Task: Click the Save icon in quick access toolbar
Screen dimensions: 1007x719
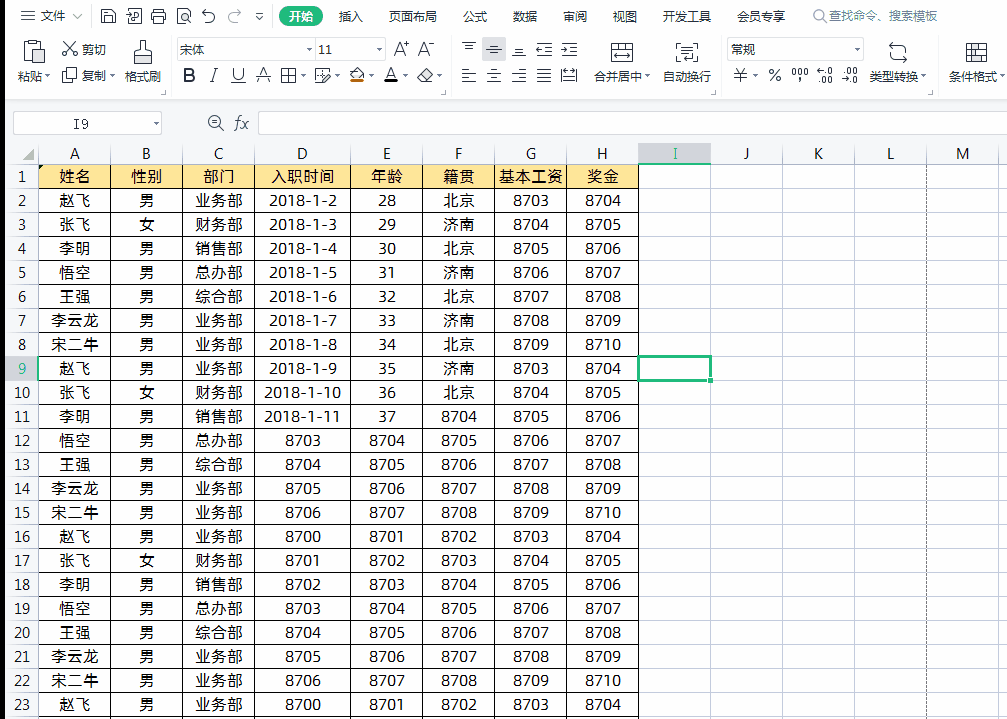Action: coord(109,16)
